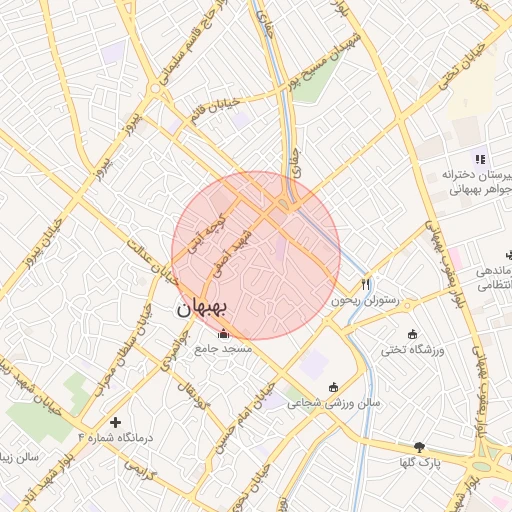Click the school icon above دبیرستان دخترانه
512x512 pixels.
[x=480, y=159]
